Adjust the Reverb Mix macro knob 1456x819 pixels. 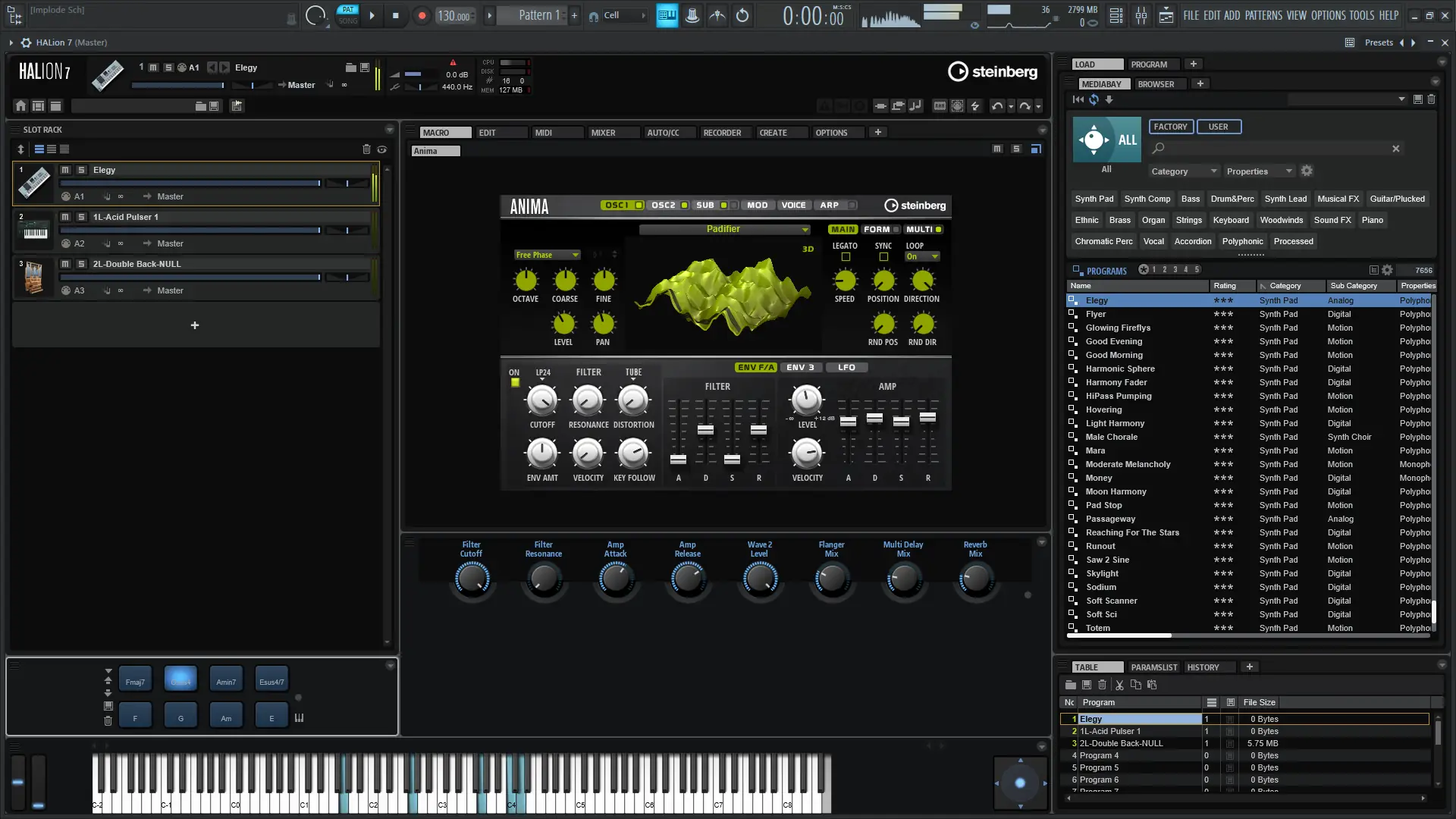[x=975, y=580]
